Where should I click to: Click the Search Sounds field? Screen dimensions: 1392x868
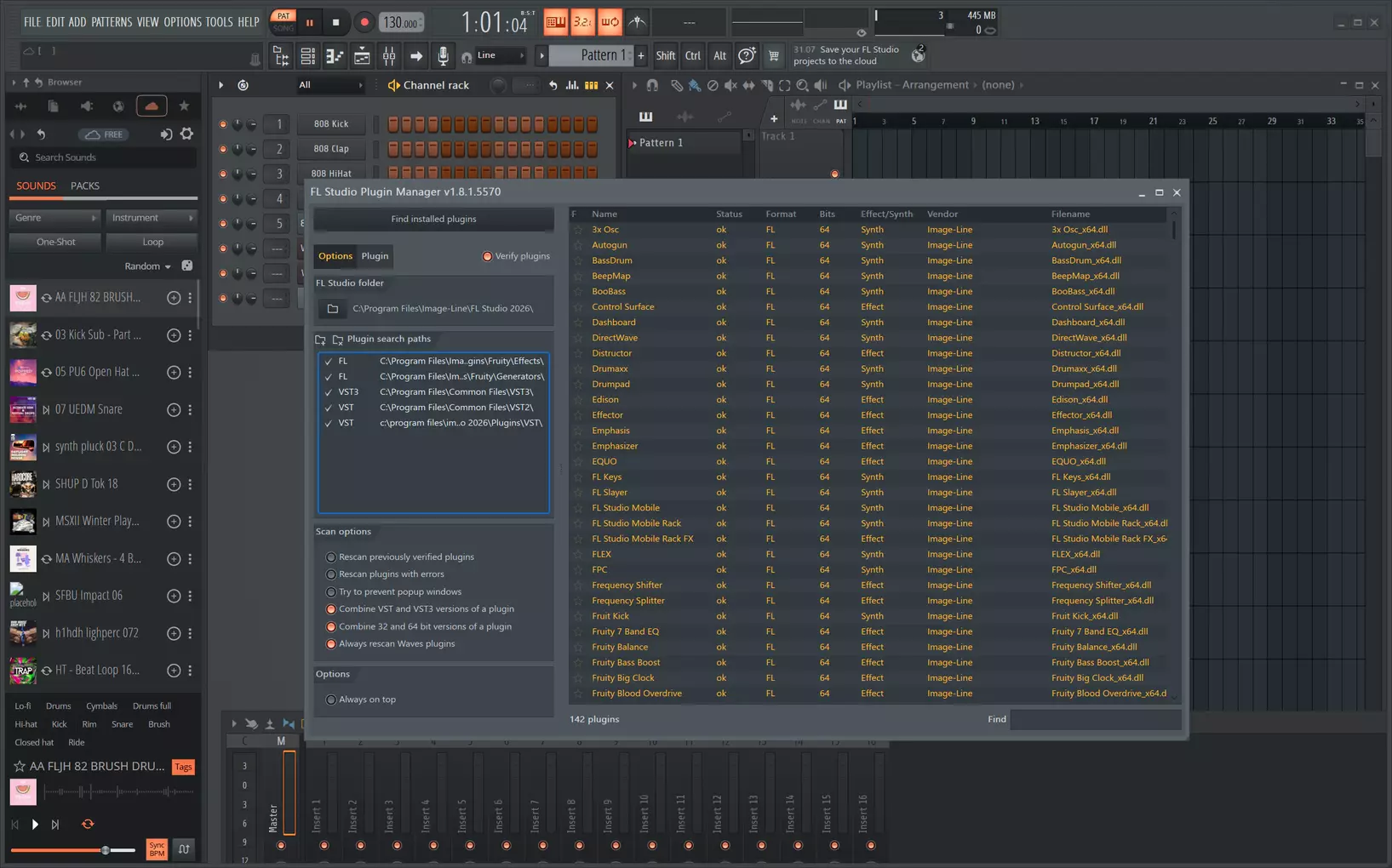104,157
